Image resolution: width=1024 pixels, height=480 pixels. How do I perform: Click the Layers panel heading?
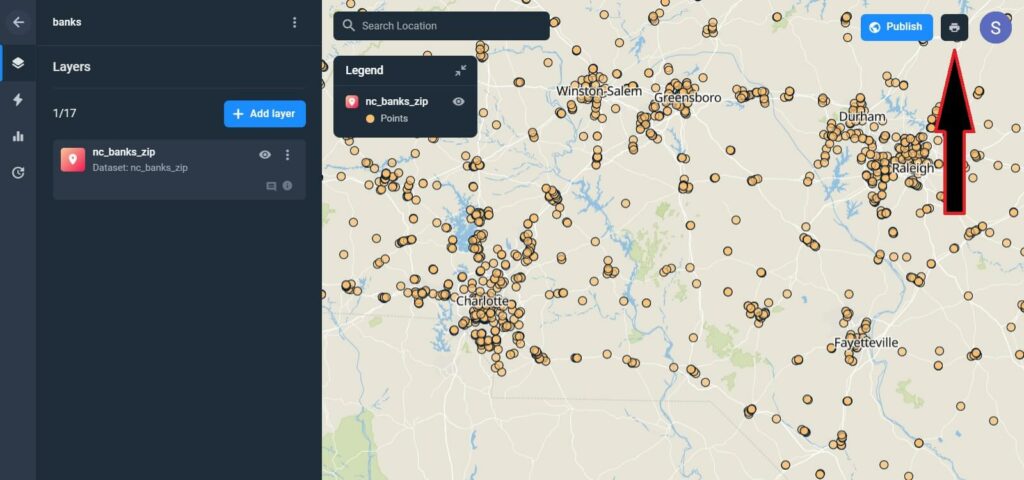72,67
